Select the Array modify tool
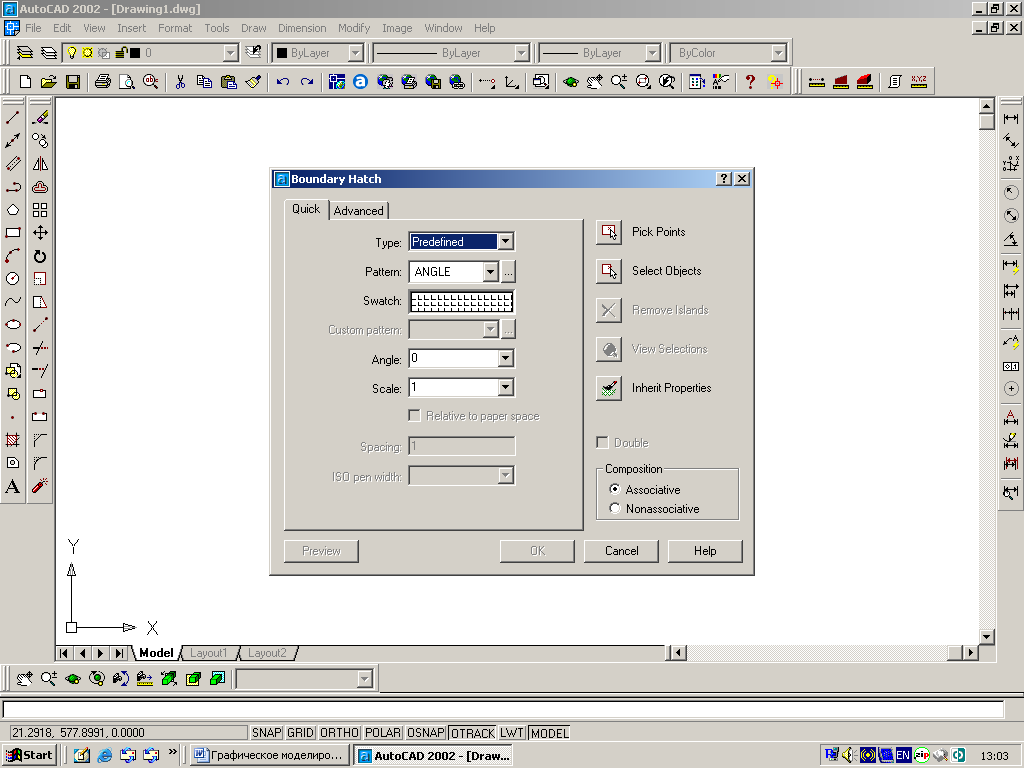Viewport: 1024px width, 768px height. tap(40, 210)
